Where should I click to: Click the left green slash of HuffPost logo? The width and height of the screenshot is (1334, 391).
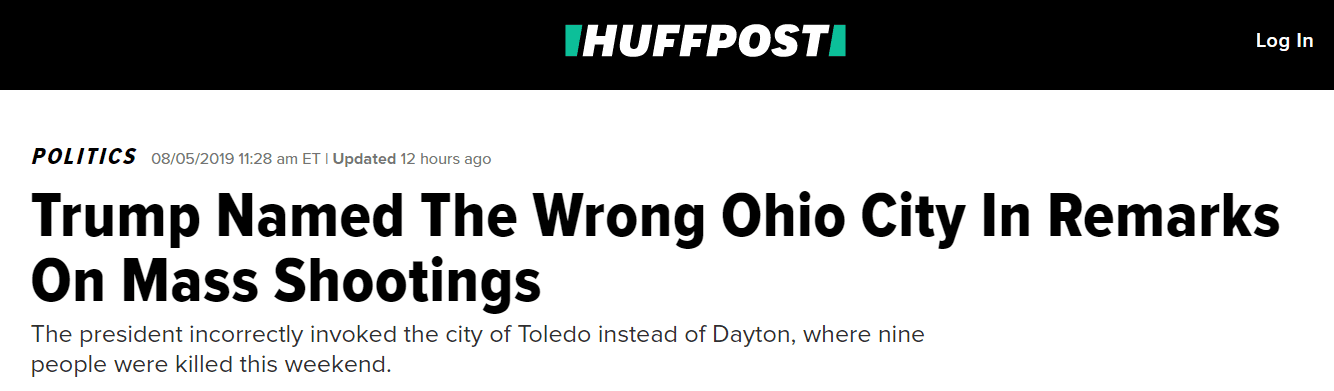click(x=572, y=41)
